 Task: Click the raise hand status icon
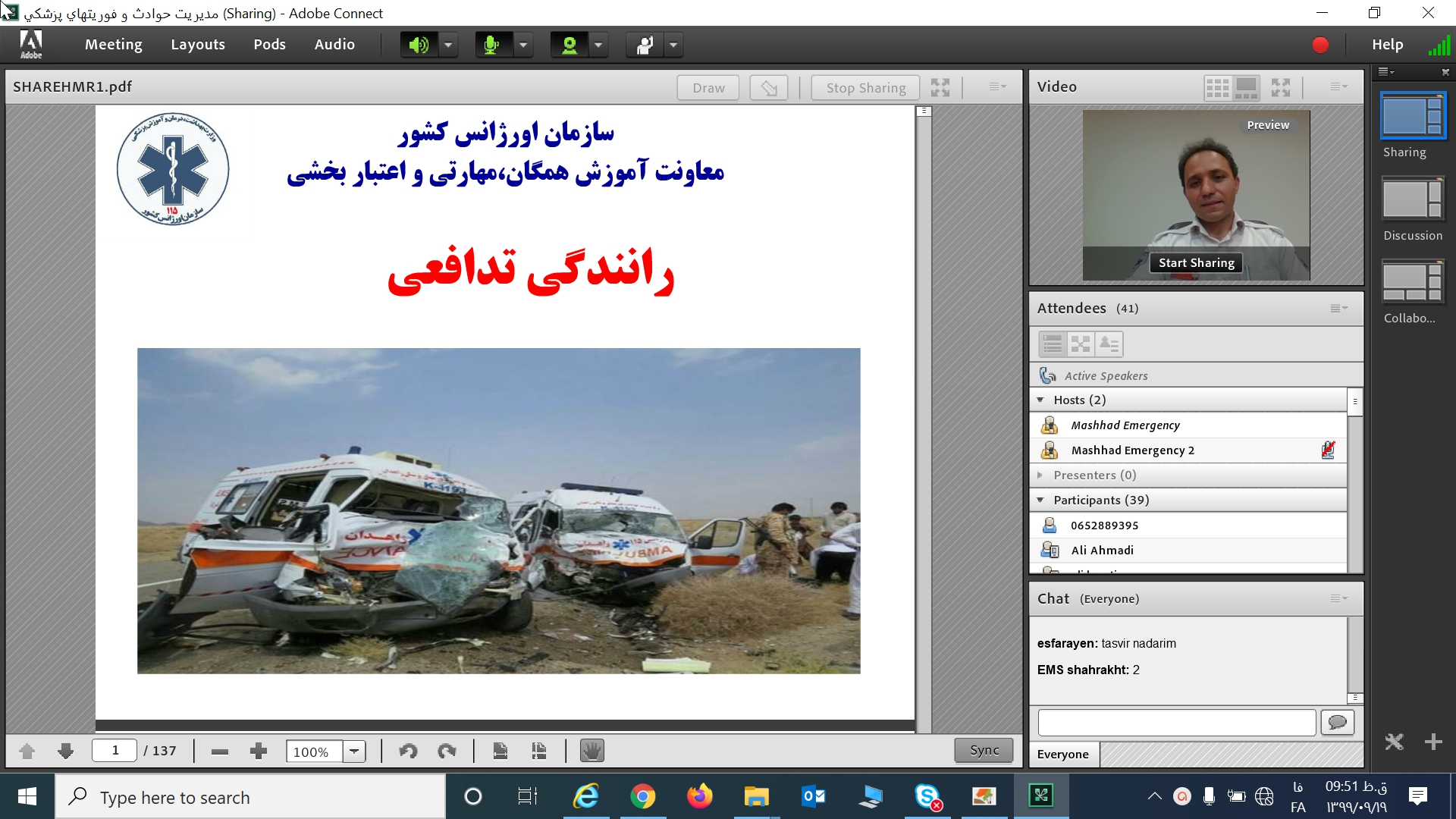click(x=645, y=45)
